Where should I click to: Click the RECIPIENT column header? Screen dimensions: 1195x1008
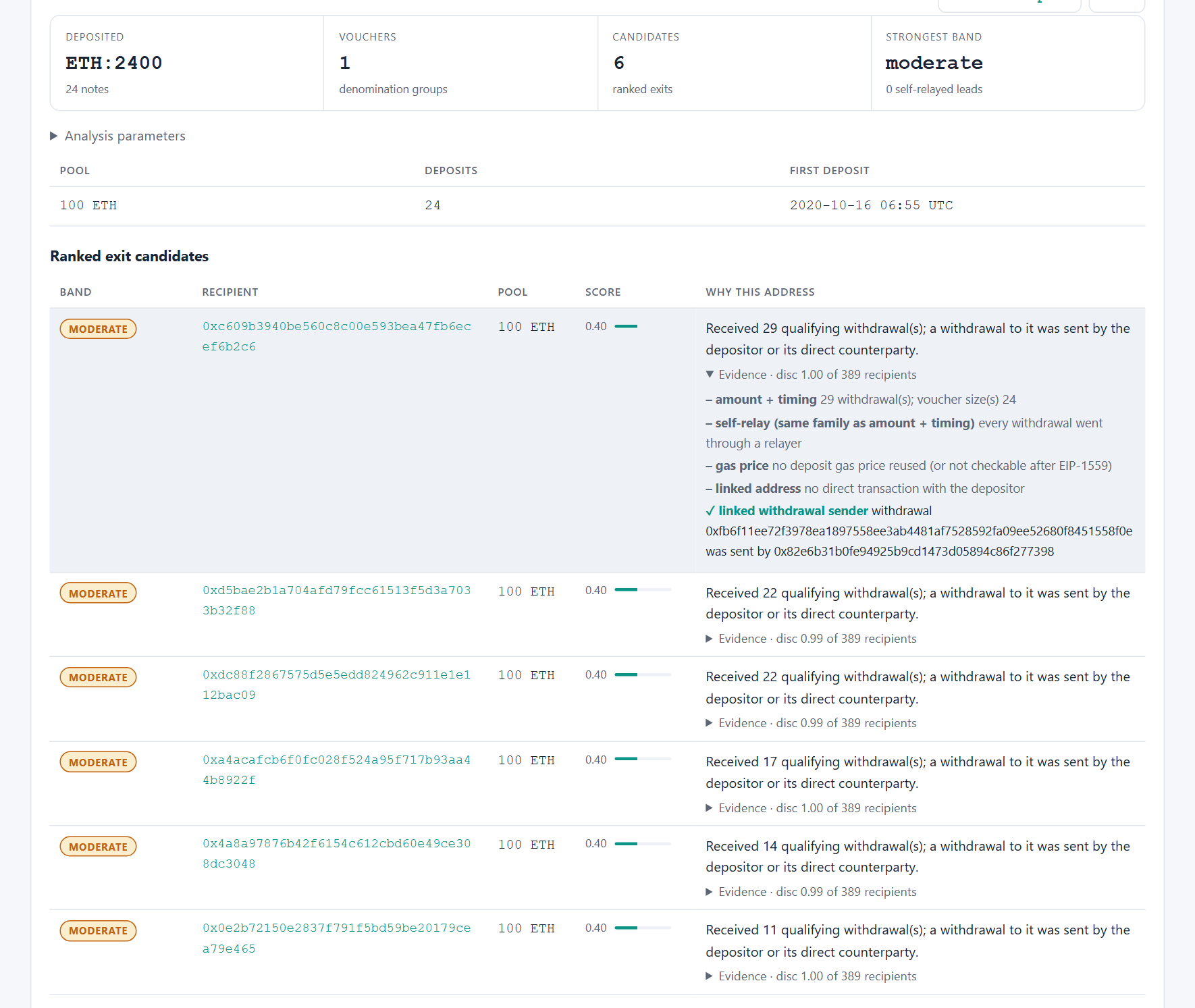click(x=230, y=292)
